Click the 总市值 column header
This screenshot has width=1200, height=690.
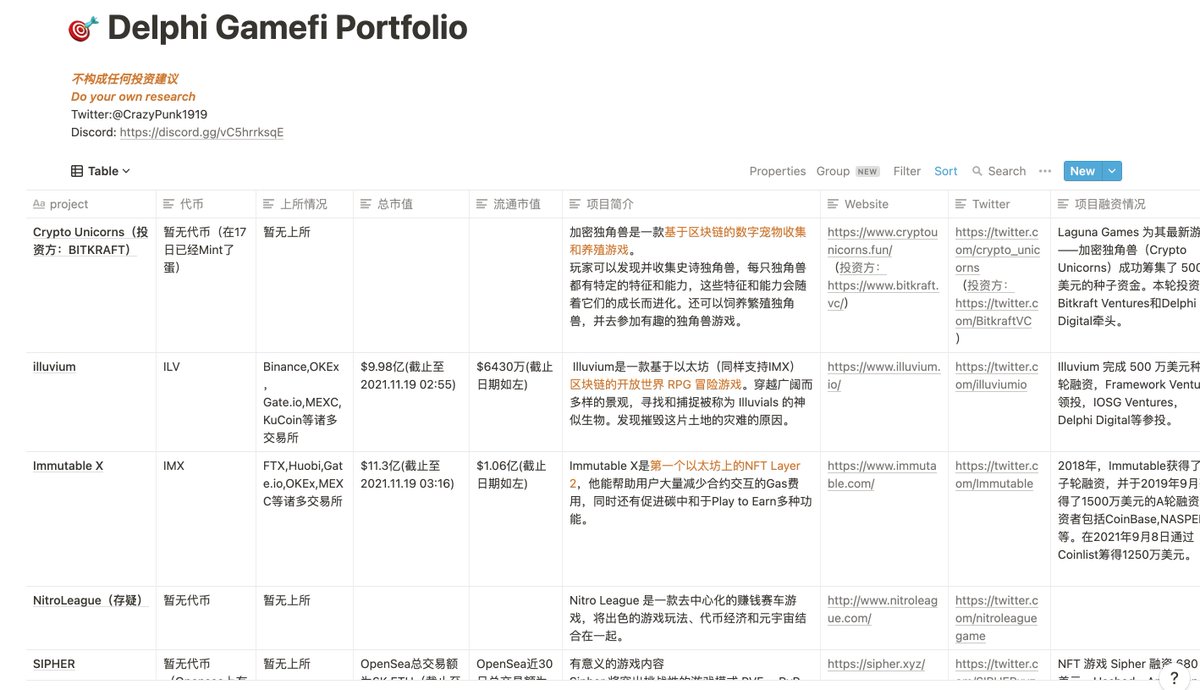(x=411, y=204)
